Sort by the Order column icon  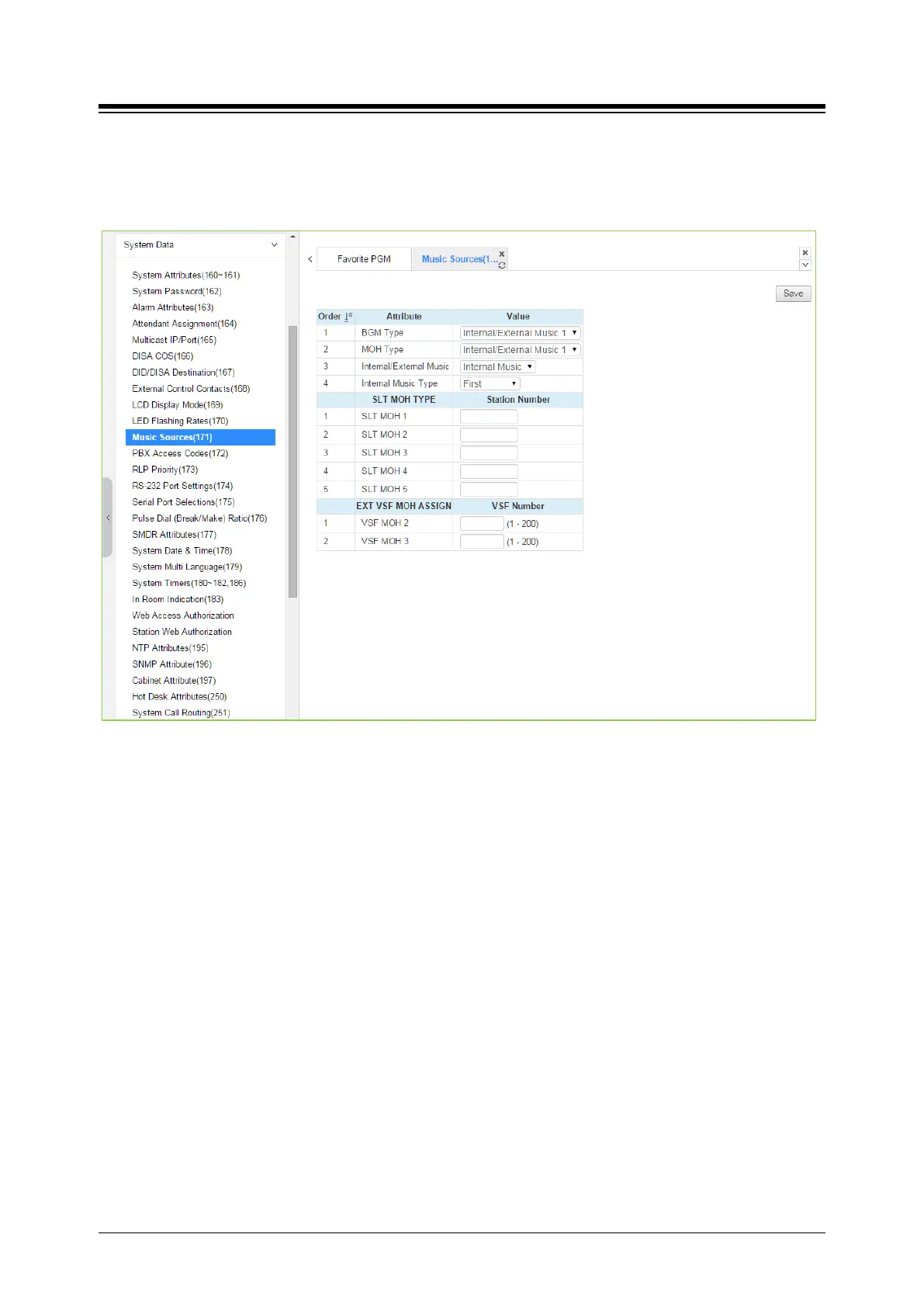pyautogui.click(x=348, y=317)
